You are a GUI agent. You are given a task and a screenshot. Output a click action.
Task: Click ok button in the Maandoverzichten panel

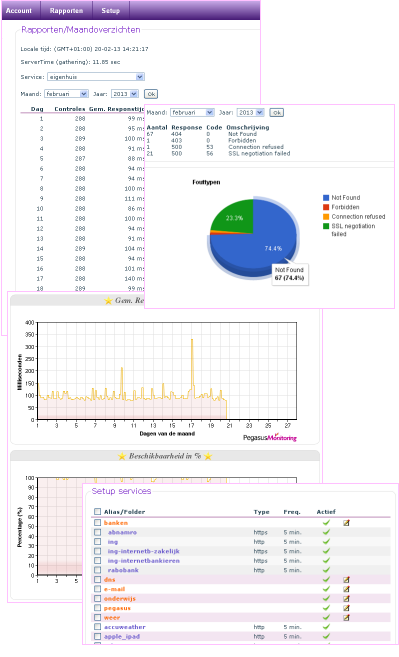pyautogui.click(x=151, y=94)
